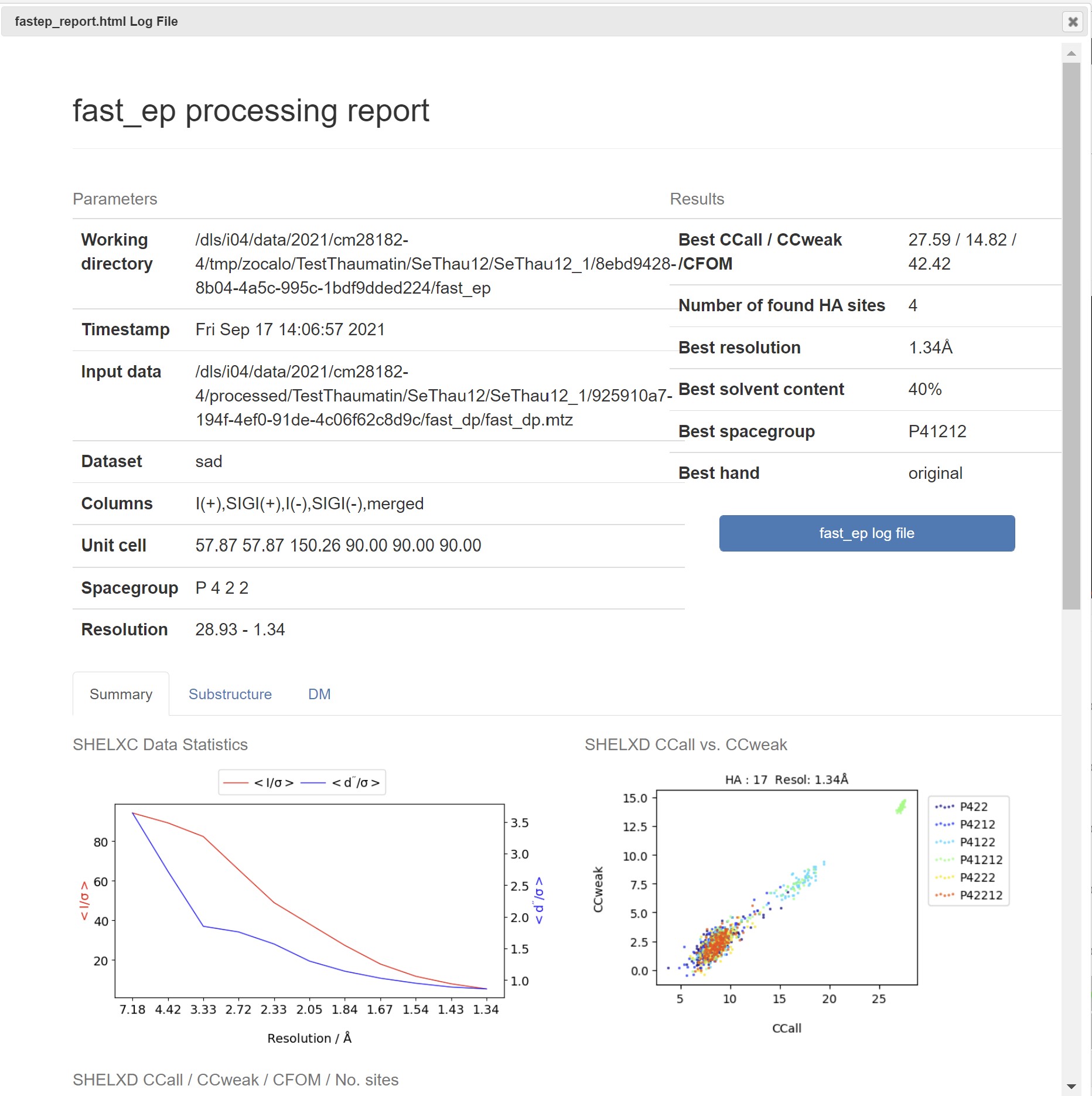Viewport: 1092px width, 1096px height.
Task: Open the fast_ep log file
Action: click(x=866, y=533)
